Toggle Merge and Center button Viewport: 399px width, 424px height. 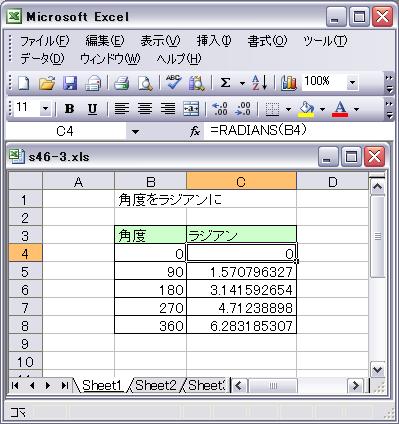coord(191,109)
